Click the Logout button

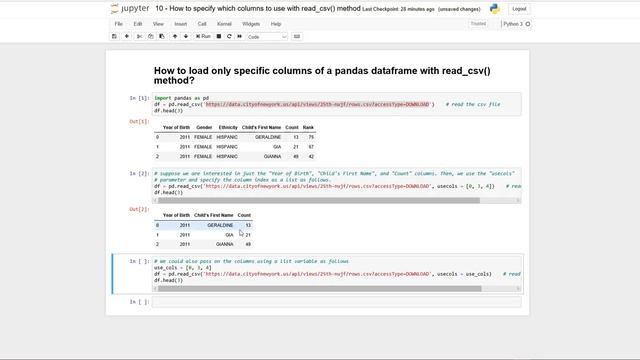click(519, 9)
